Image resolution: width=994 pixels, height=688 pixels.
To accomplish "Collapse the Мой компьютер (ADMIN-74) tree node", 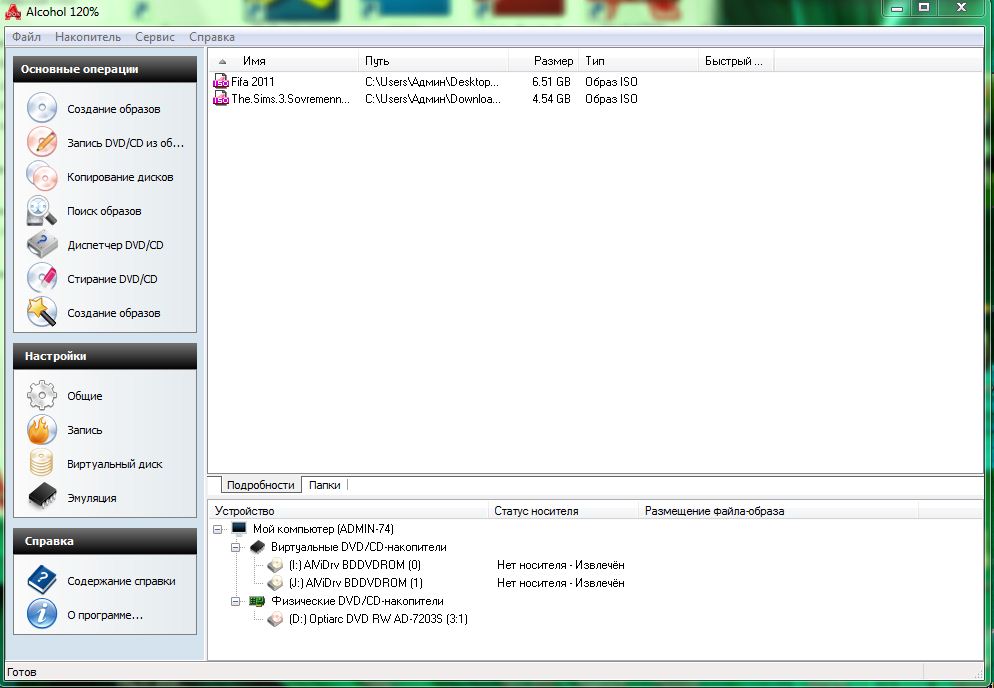I will (219, 529).
